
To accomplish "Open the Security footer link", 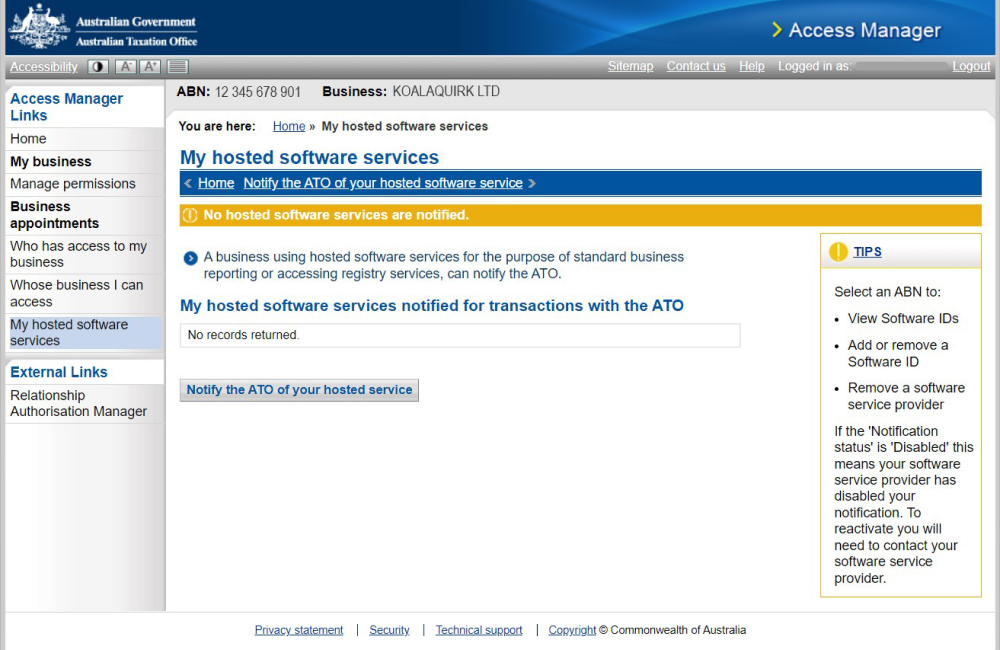I will click(x=389, y=630).
